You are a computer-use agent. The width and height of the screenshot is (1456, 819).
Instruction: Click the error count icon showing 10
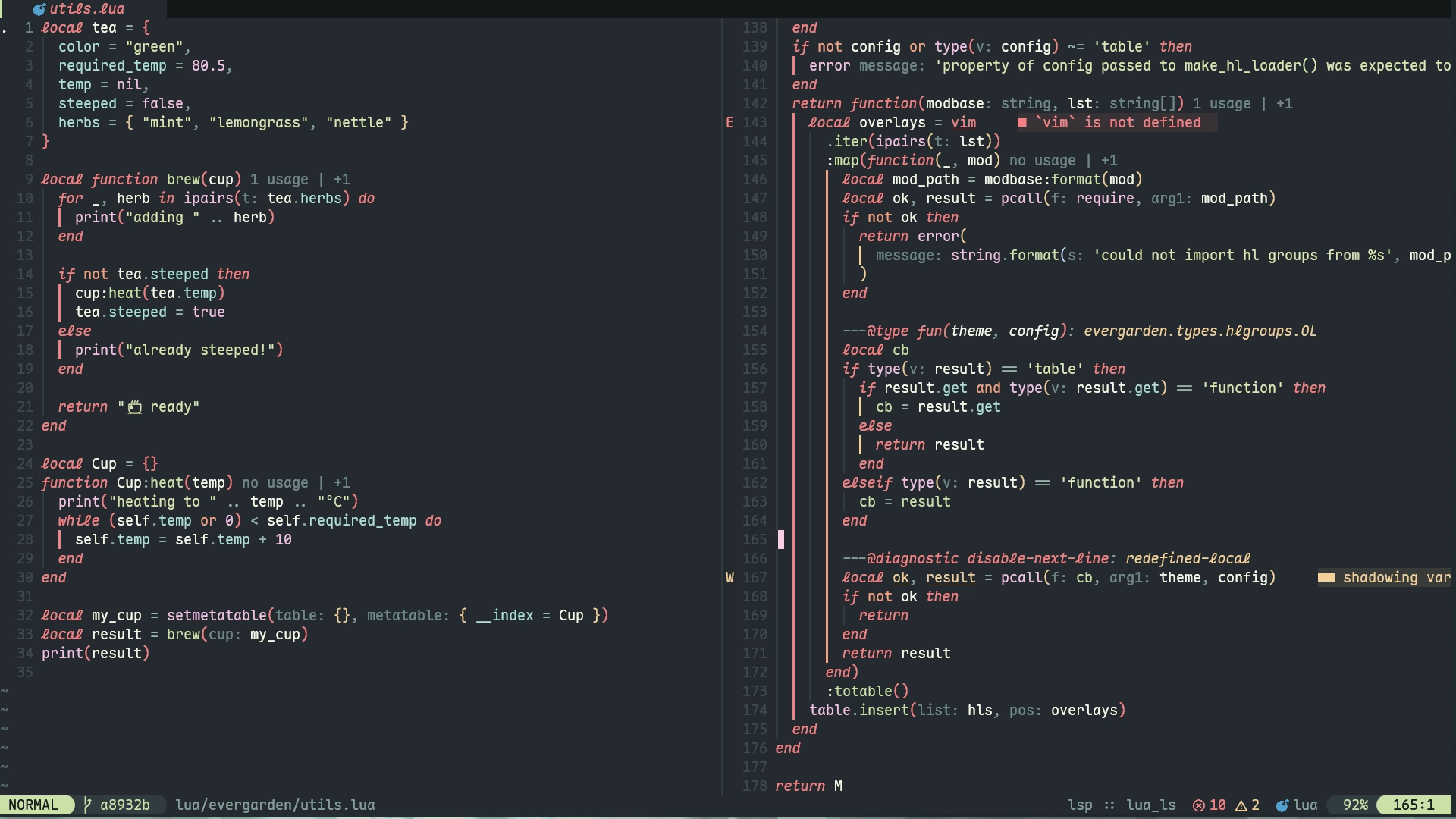click(1199, 805)
